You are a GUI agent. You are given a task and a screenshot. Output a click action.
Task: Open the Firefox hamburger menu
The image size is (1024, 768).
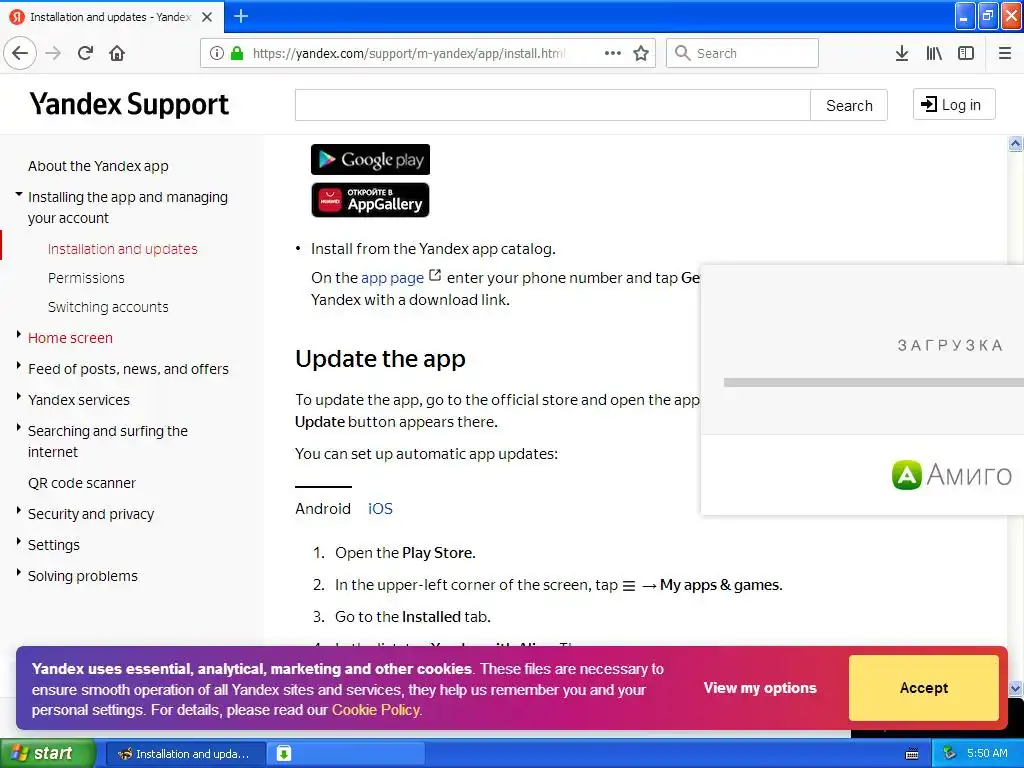1005,54
